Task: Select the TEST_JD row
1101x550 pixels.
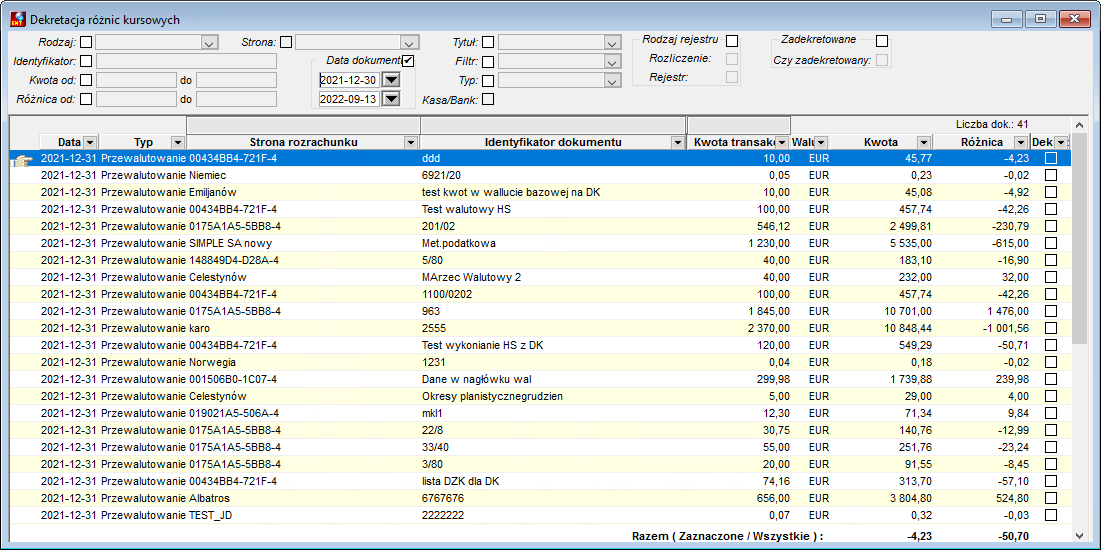Action: tap(541, 515)
